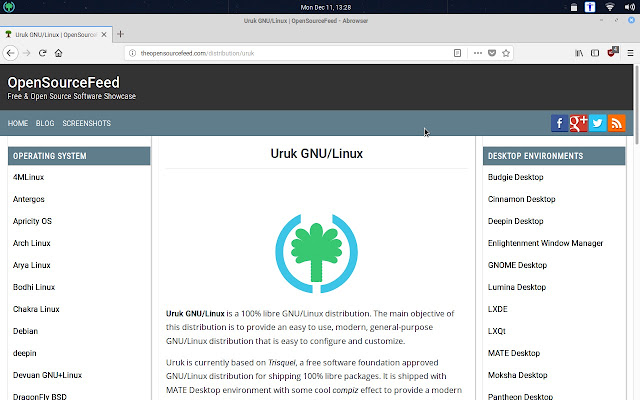Open HOME in site navigation
Viewport: 640px width, 400px height.
pyautogui.click(x=18, y=123)
